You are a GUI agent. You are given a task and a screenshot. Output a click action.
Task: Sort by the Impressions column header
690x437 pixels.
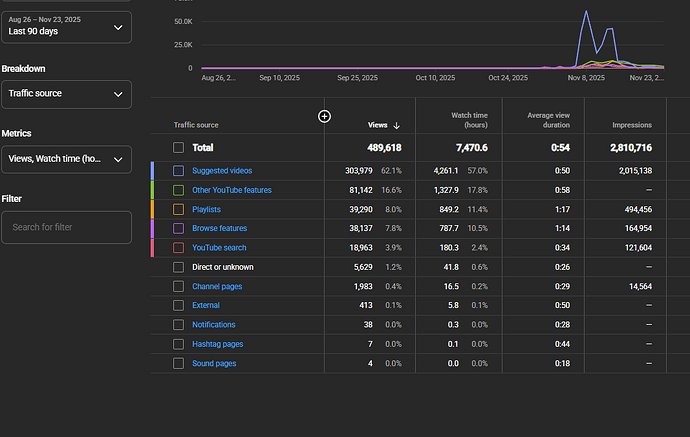(632, 125)
